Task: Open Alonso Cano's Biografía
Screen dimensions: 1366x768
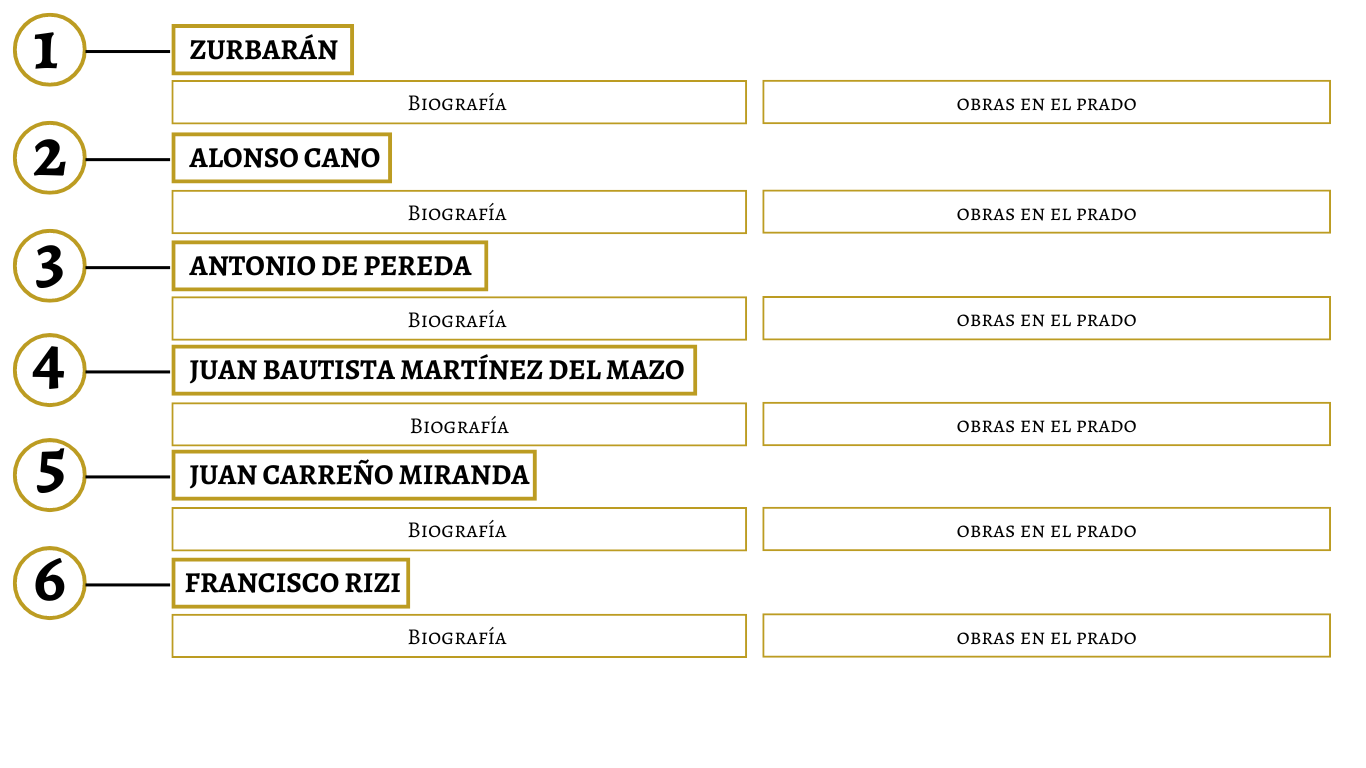Action: coord(459,212)
